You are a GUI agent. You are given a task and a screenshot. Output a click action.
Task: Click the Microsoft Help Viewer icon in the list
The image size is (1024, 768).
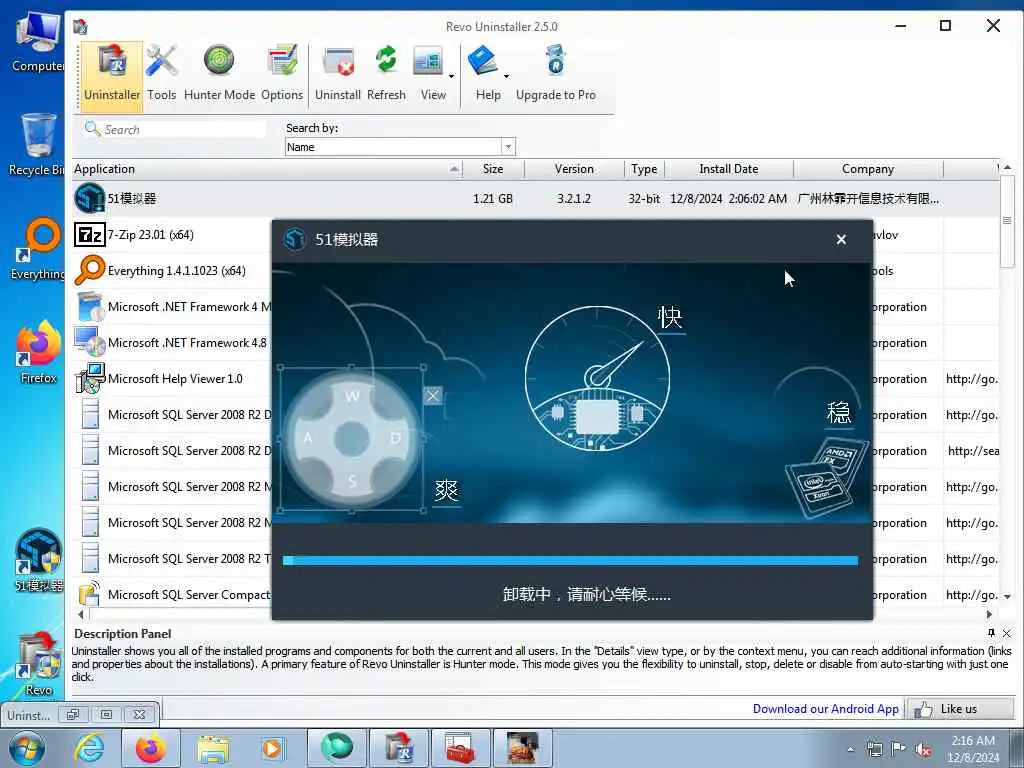[89, 379]
